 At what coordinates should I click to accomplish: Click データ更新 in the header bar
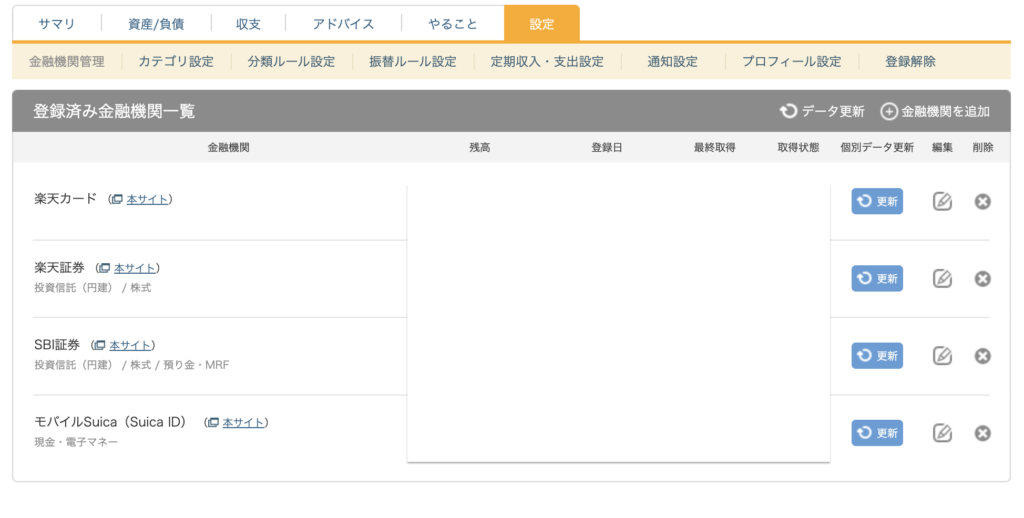pos(822,111)
